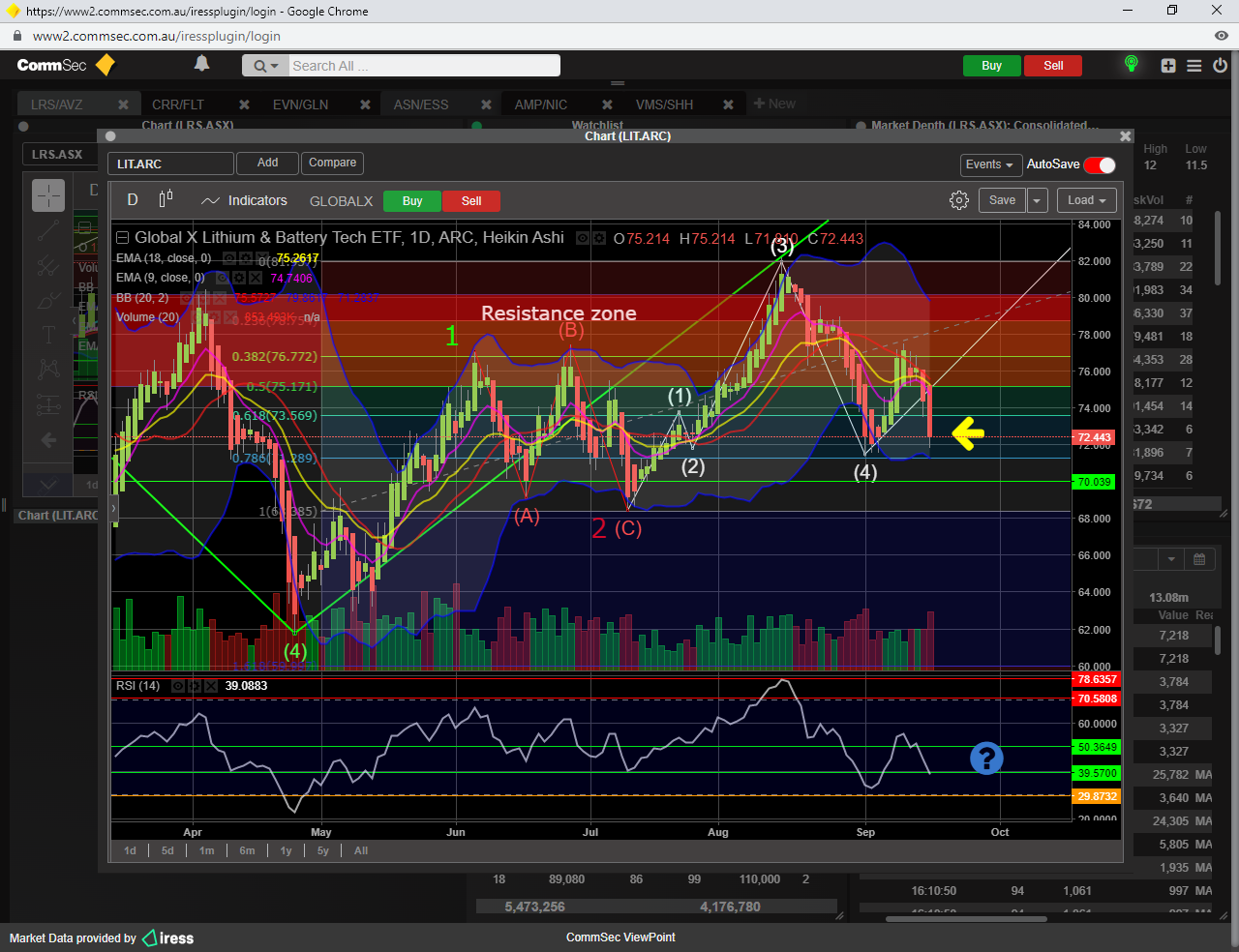Switch to LRS/AVZ tab
The image size is (1239, 952).
coord(57,104)
